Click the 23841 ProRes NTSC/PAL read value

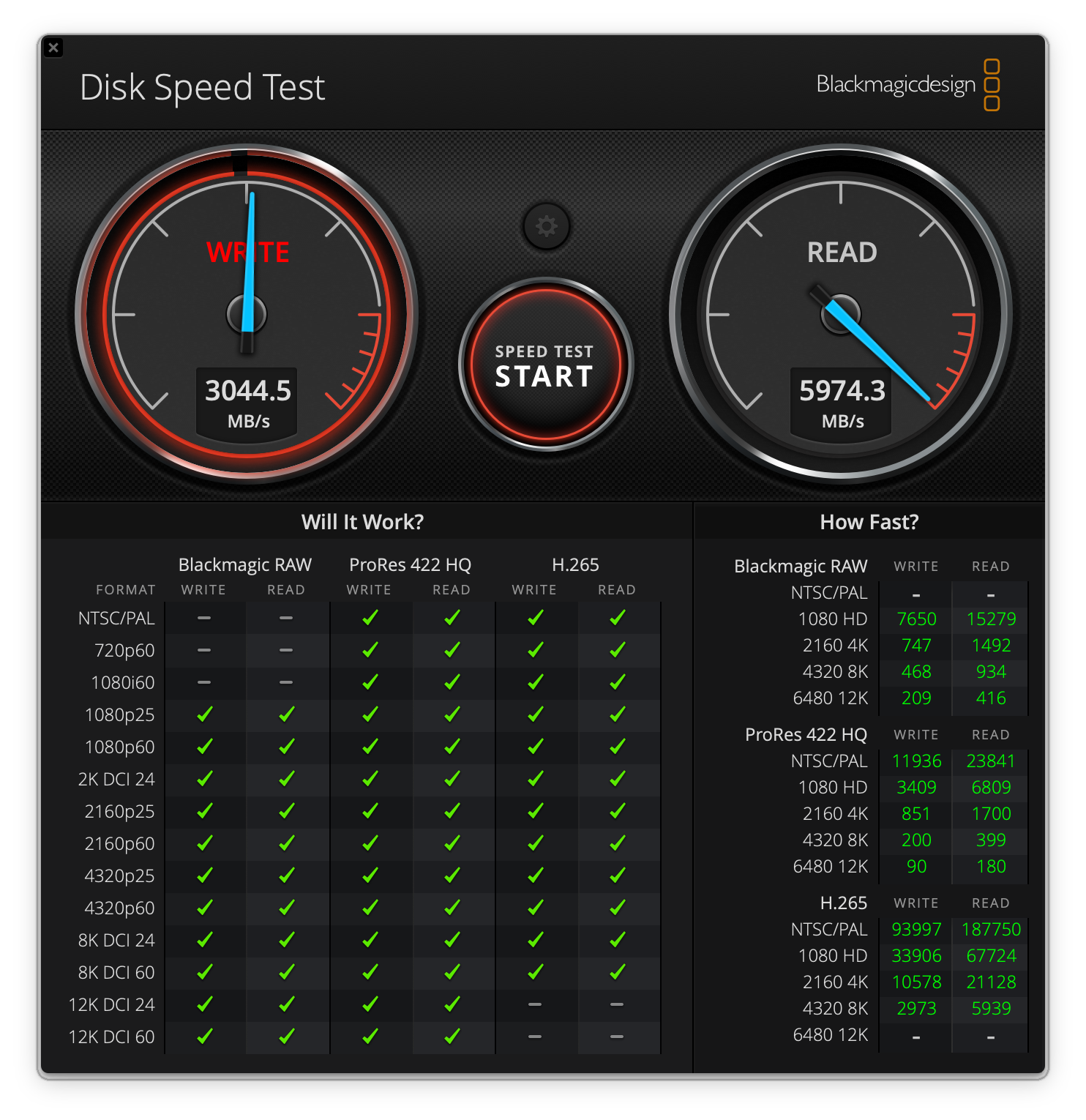click(991, 761)
